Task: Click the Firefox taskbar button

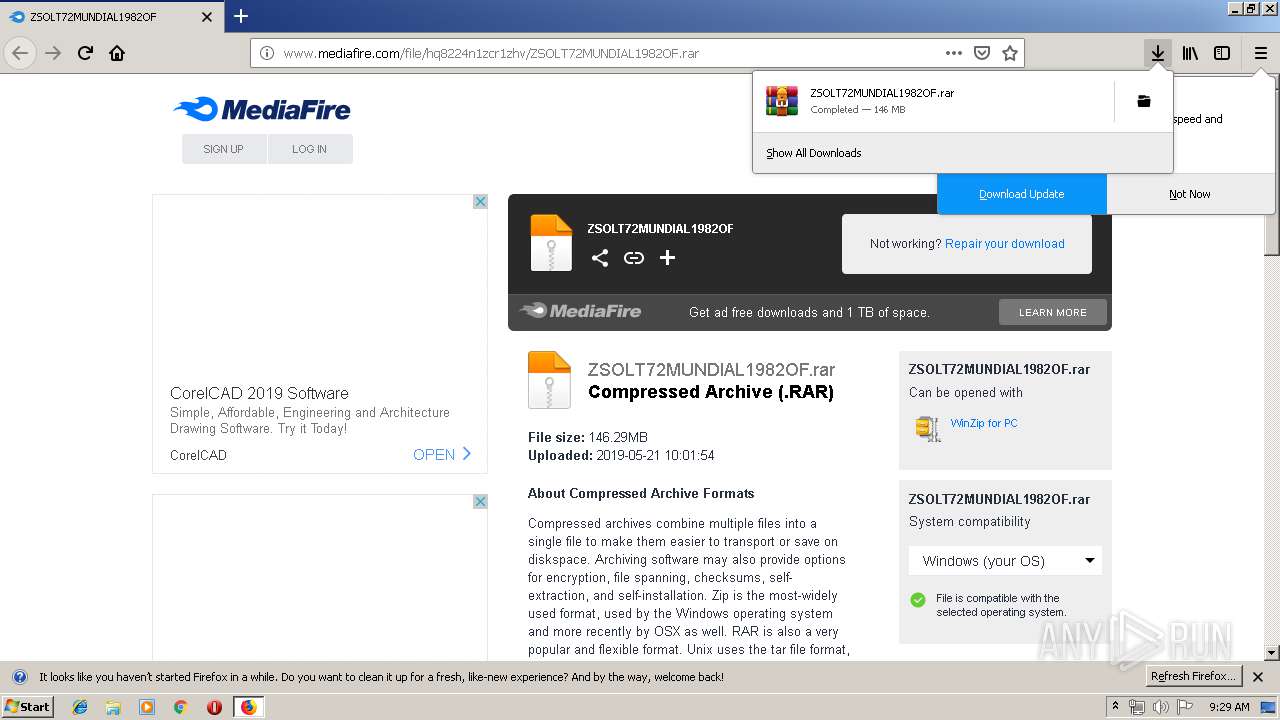Action: tap(248, 707)
